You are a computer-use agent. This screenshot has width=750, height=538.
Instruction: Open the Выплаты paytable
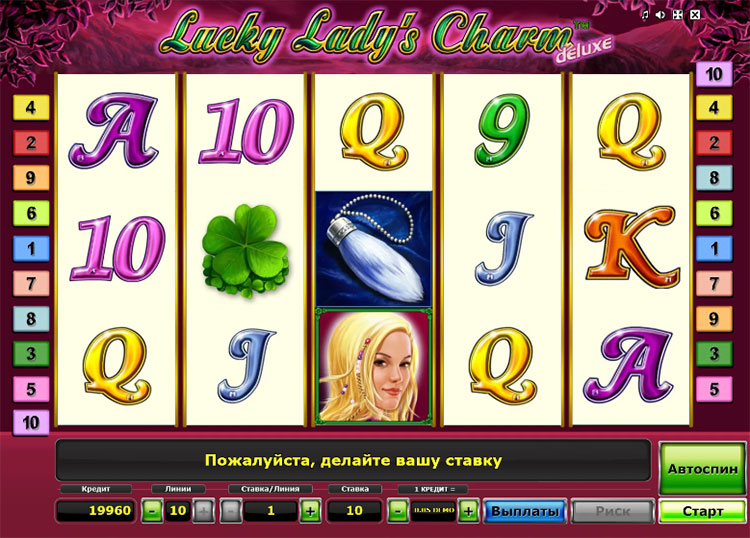(x=525, y=511)
